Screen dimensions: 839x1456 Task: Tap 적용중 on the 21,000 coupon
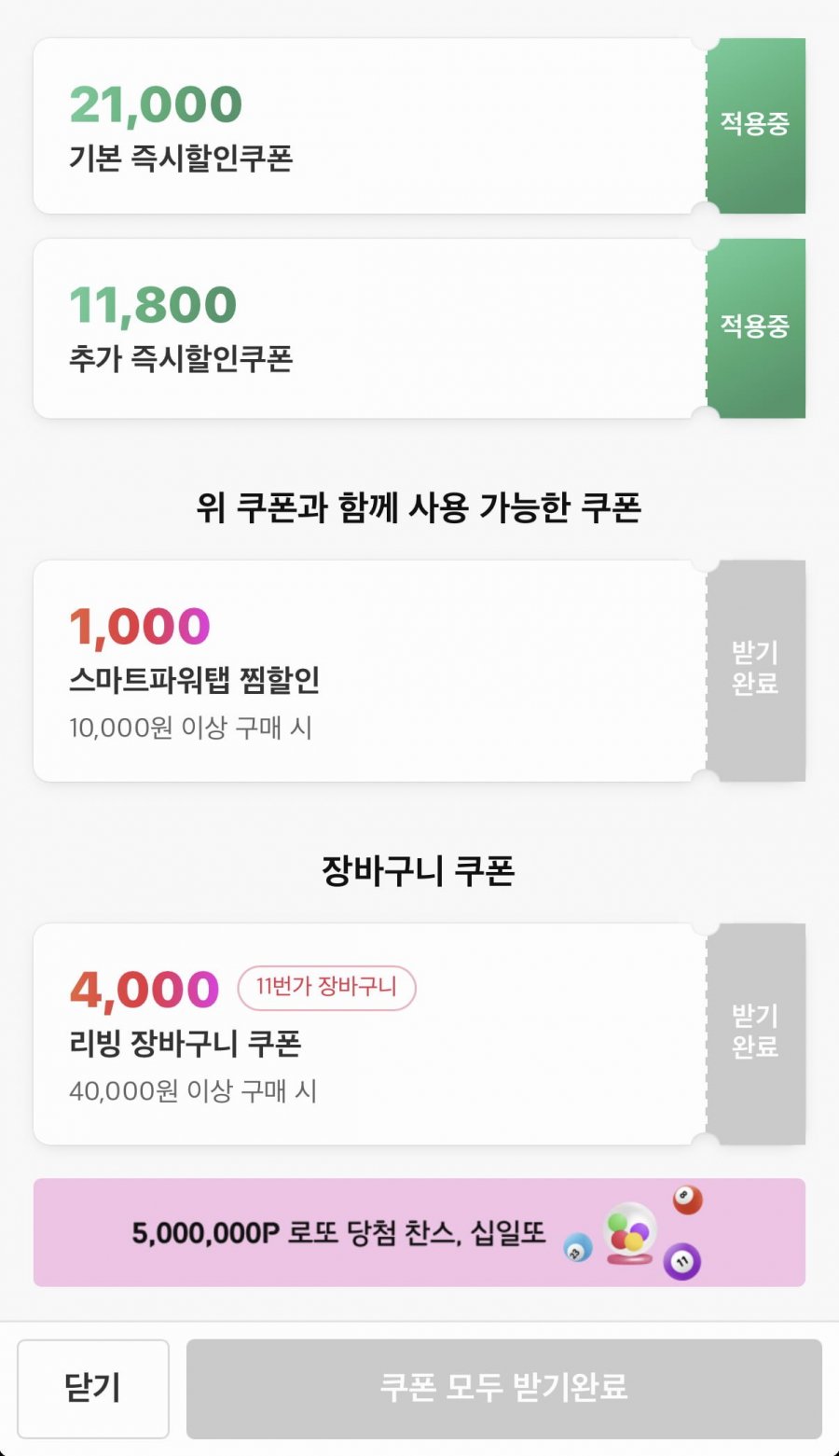pos(755,125)
